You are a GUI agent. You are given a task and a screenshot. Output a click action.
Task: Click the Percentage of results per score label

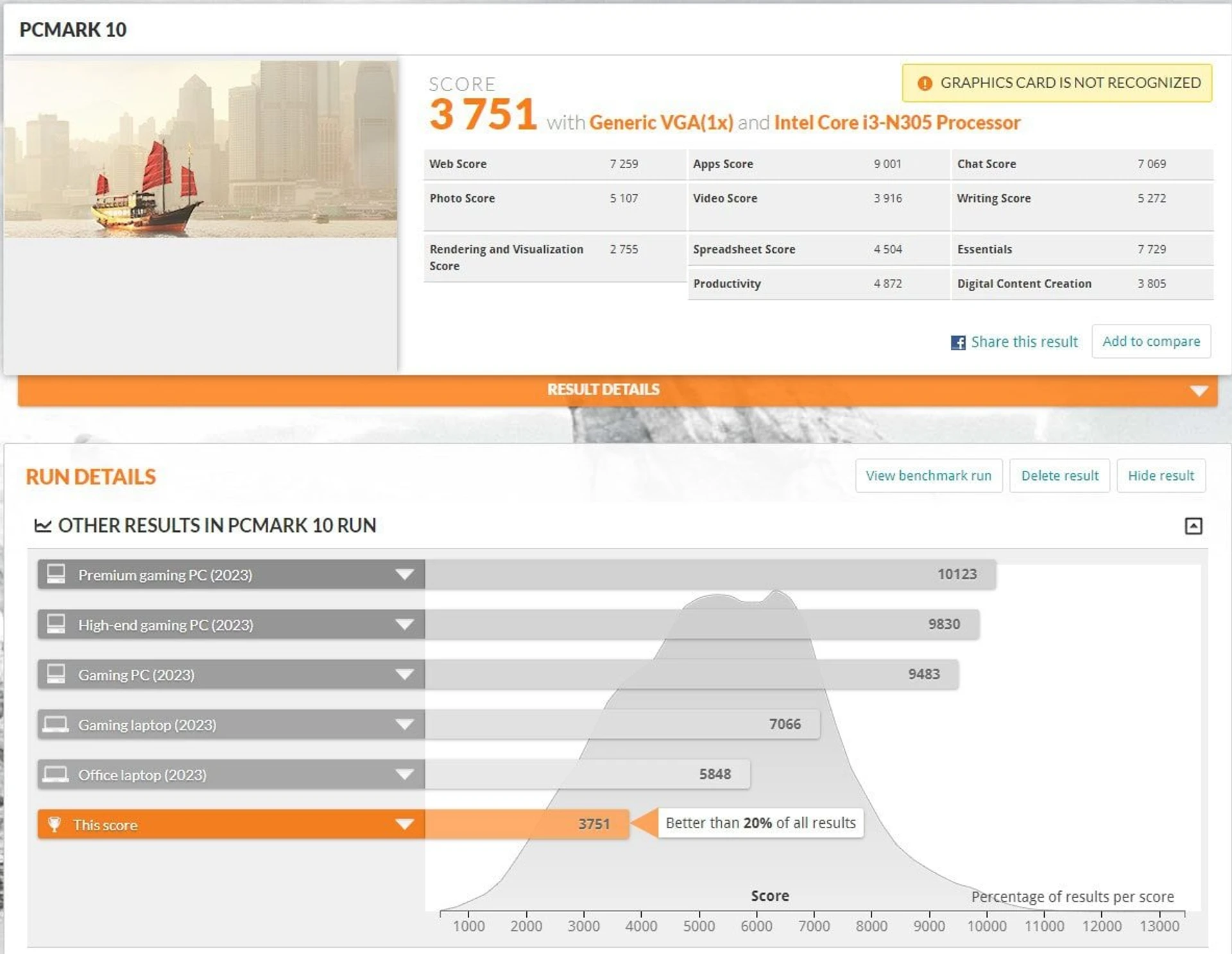(x=1072, y=896)
